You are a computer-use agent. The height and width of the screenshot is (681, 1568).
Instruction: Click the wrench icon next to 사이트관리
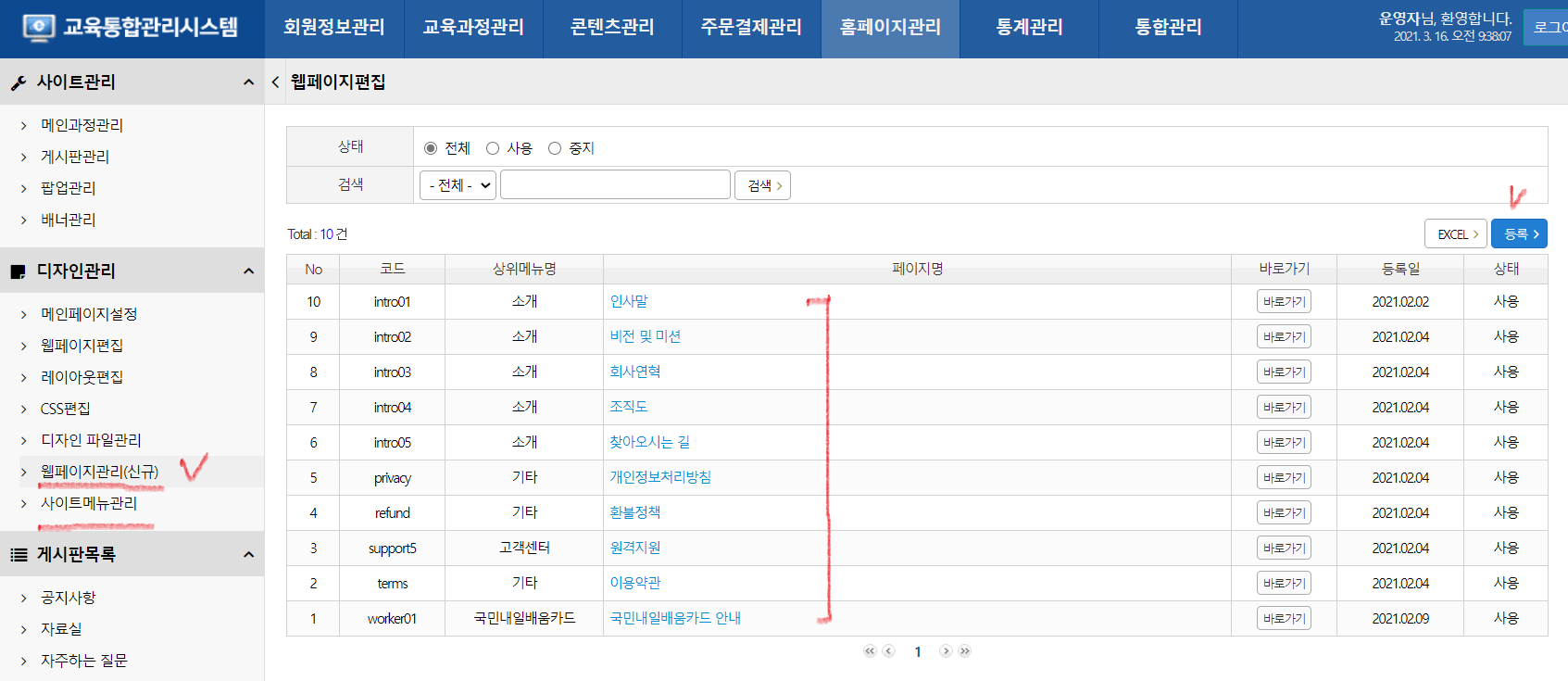tap(18, 83)
